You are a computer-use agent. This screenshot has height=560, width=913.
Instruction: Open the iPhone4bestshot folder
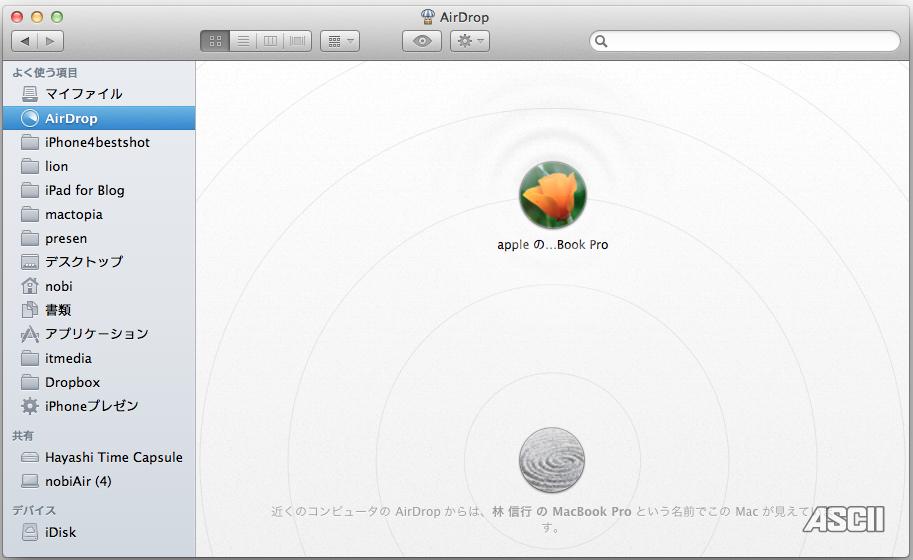(x=99, y=142)
